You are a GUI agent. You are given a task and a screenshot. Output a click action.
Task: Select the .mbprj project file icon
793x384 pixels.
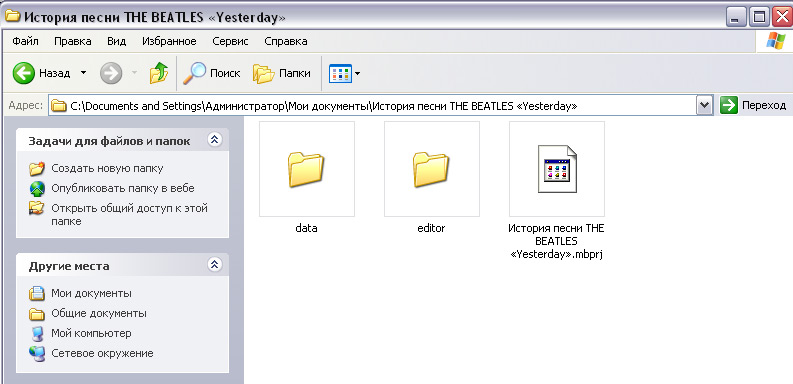557,169
